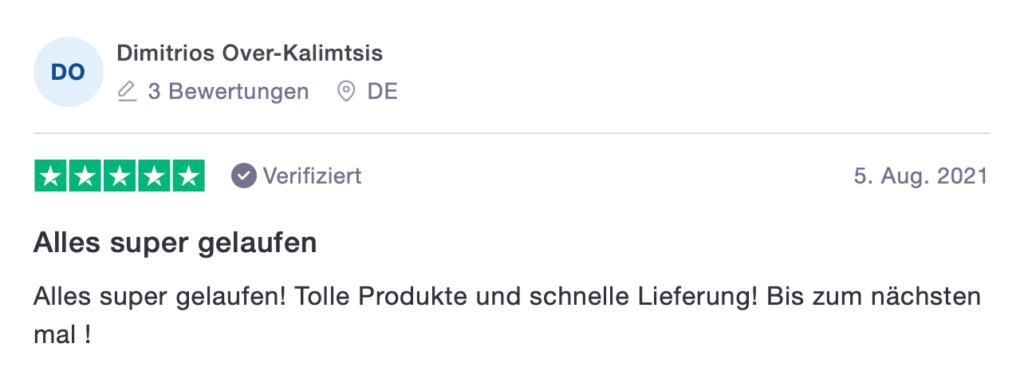Click 'mal !' on the last line

(61, 336)
